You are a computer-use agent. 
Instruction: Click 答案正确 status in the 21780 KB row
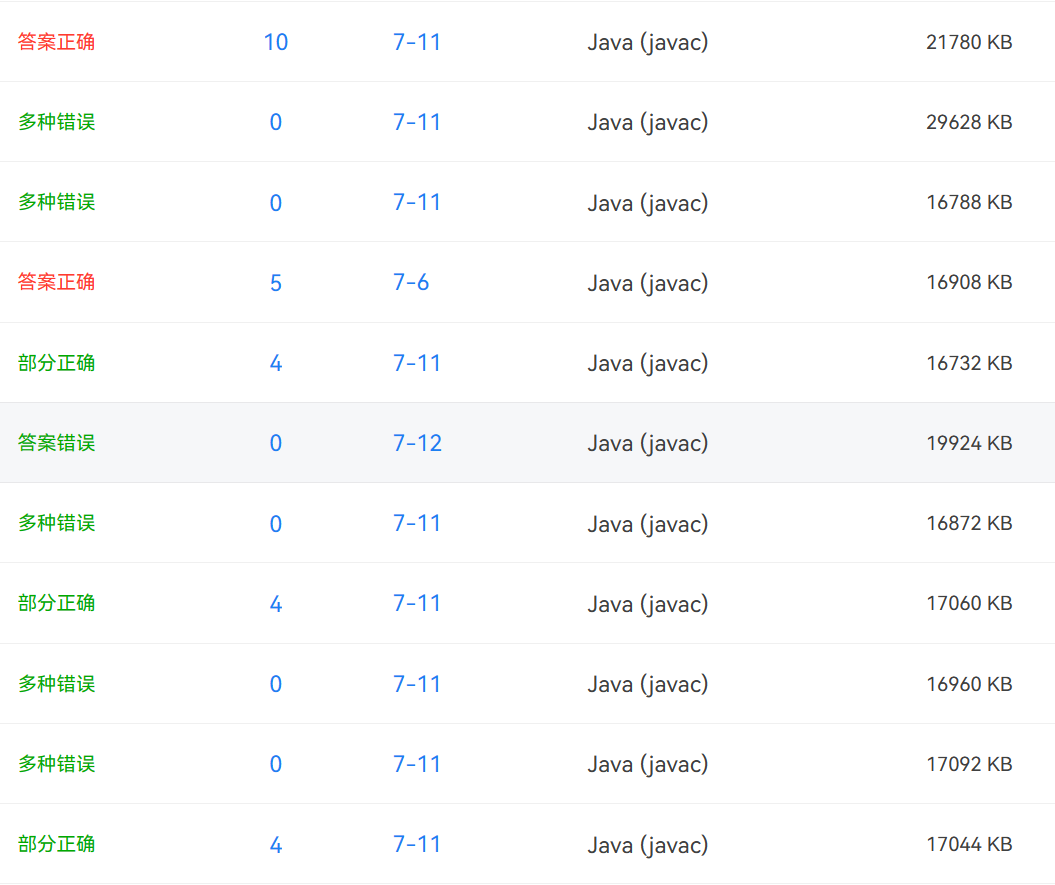click(x=56, y=42)
